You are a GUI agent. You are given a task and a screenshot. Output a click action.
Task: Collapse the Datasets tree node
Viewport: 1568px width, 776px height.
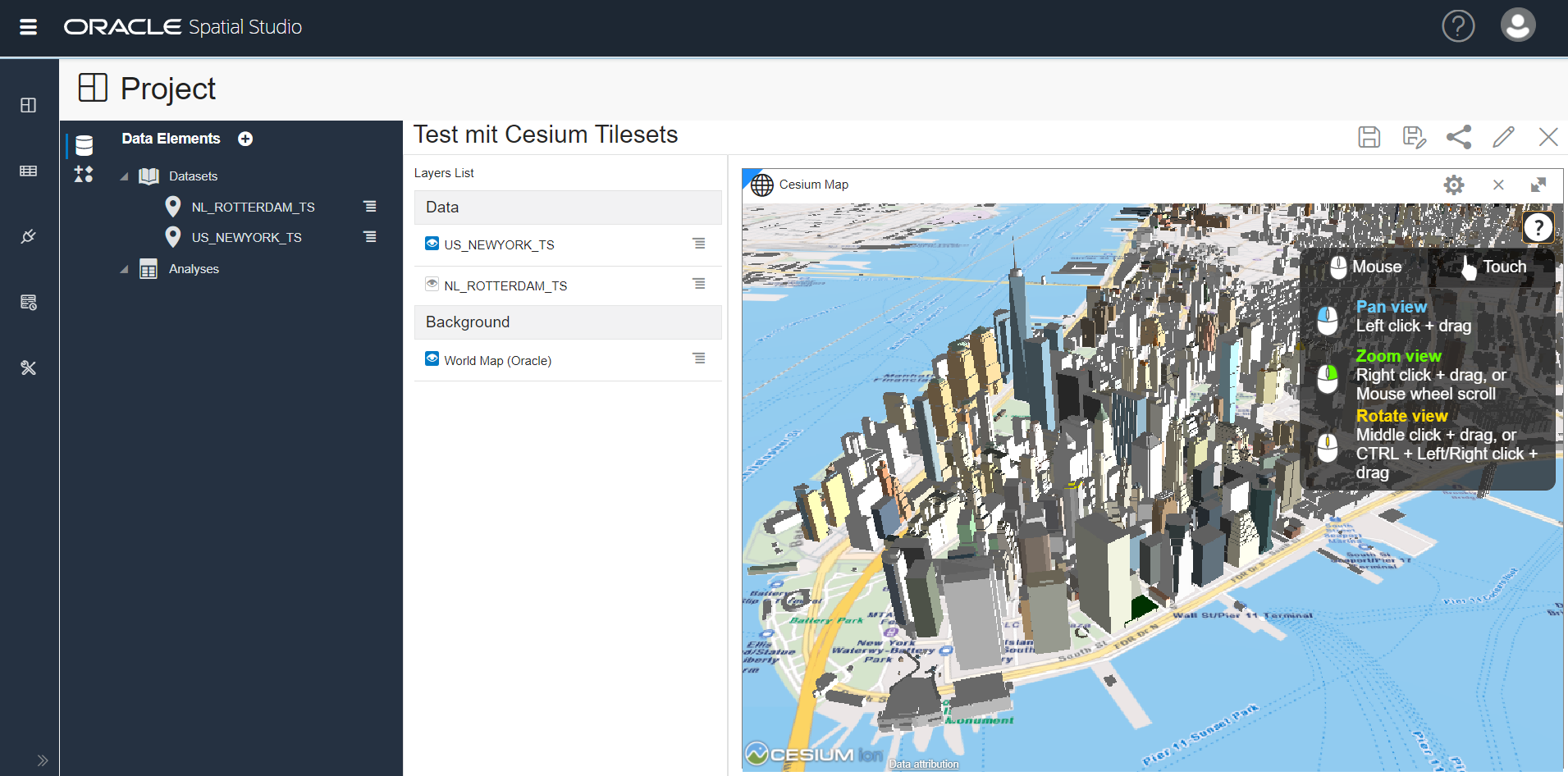[x=125, y=176]
